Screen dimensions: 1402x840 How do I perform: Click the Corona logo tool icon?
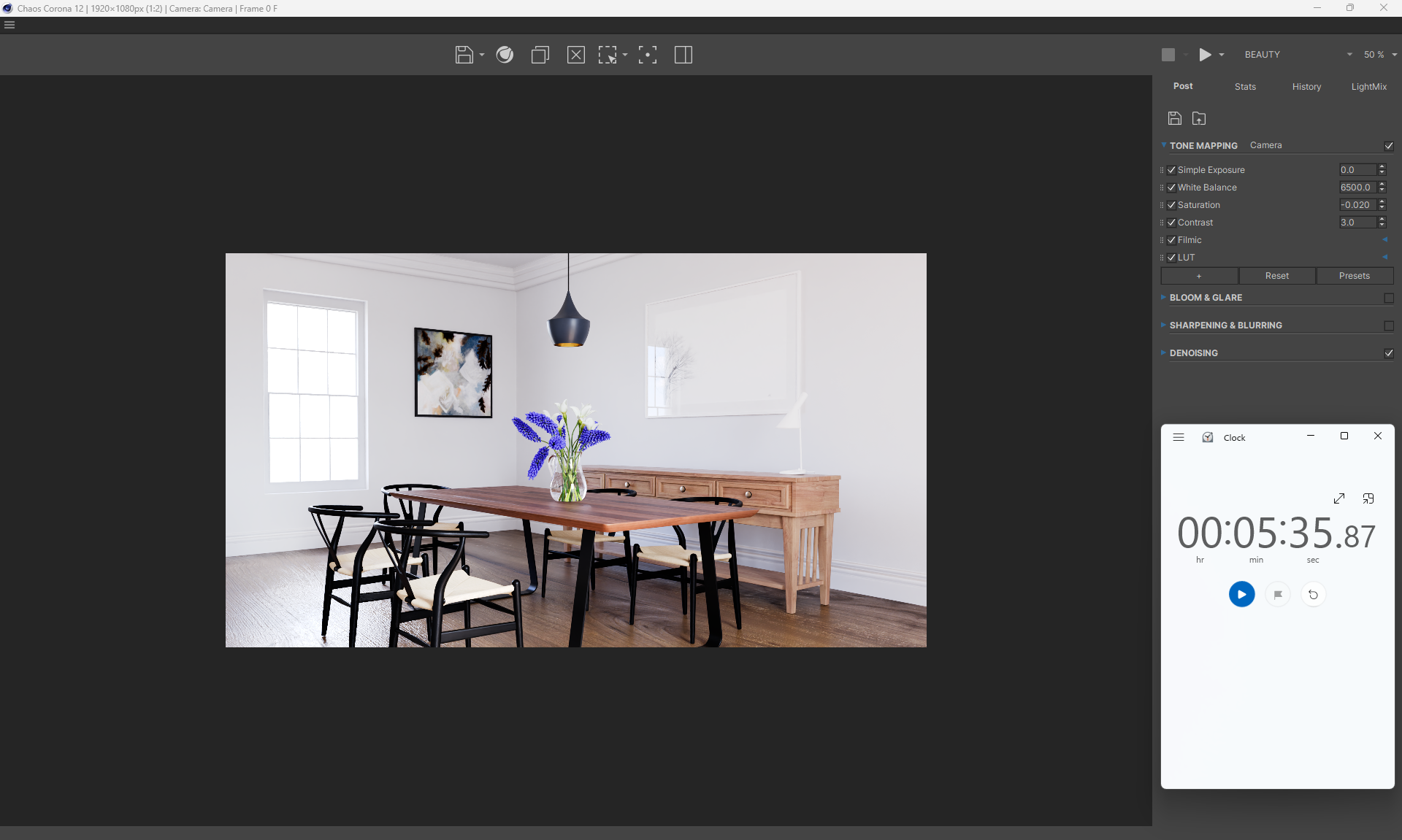pyautogui.click(x=505, y=55)
